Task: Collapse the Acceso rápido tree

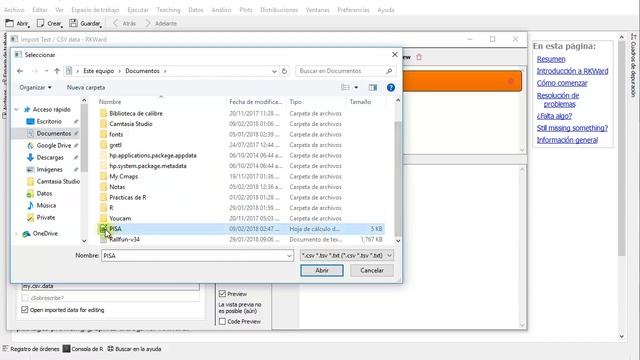Action: (x=17, y=109)
